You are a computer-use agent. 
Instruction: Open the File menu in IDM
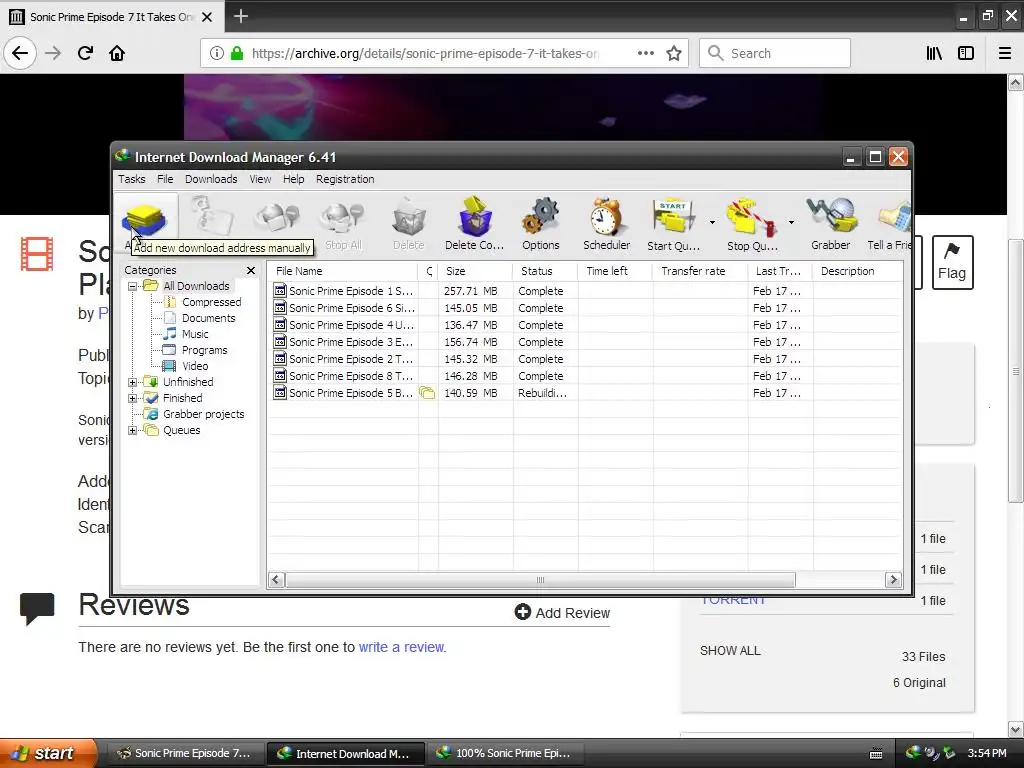coord(165,179)
